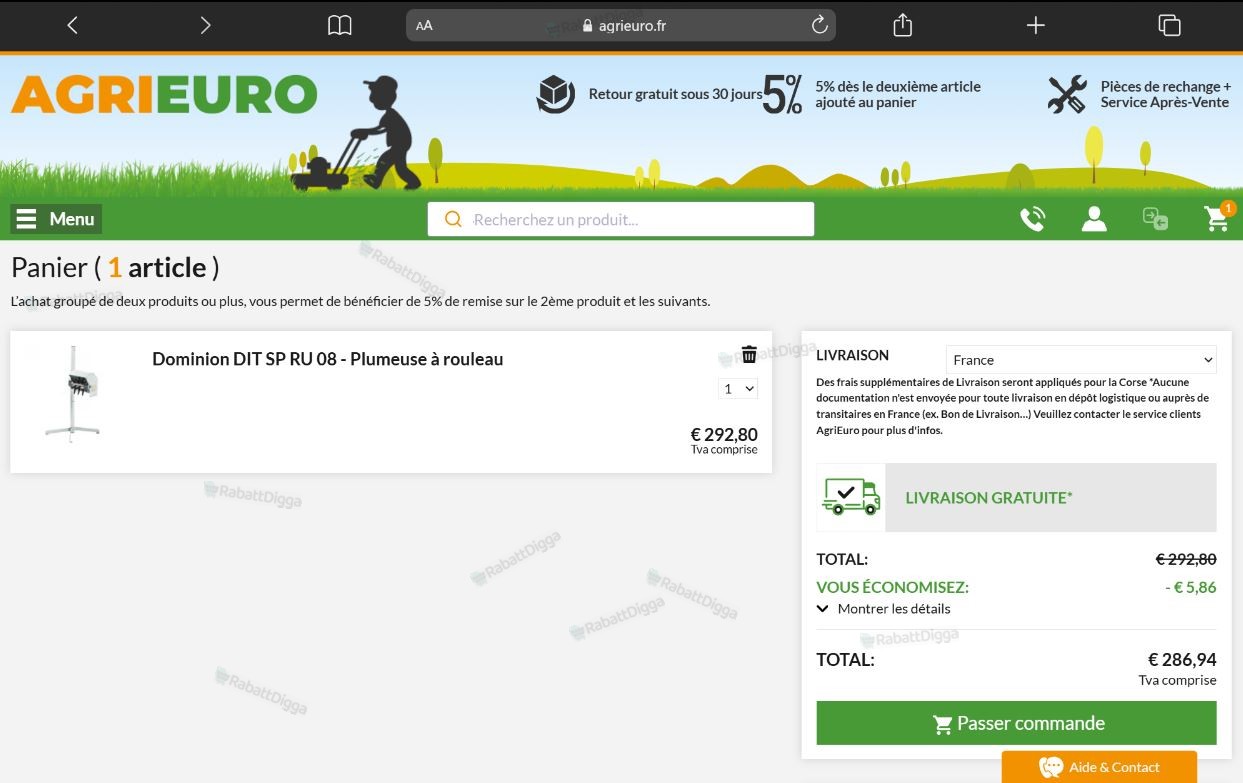This screenshot has height=783, width=1243.
Task: Click 'VOUS ÉCONOMISEZ:' label
Action: [x=892, y=587]
